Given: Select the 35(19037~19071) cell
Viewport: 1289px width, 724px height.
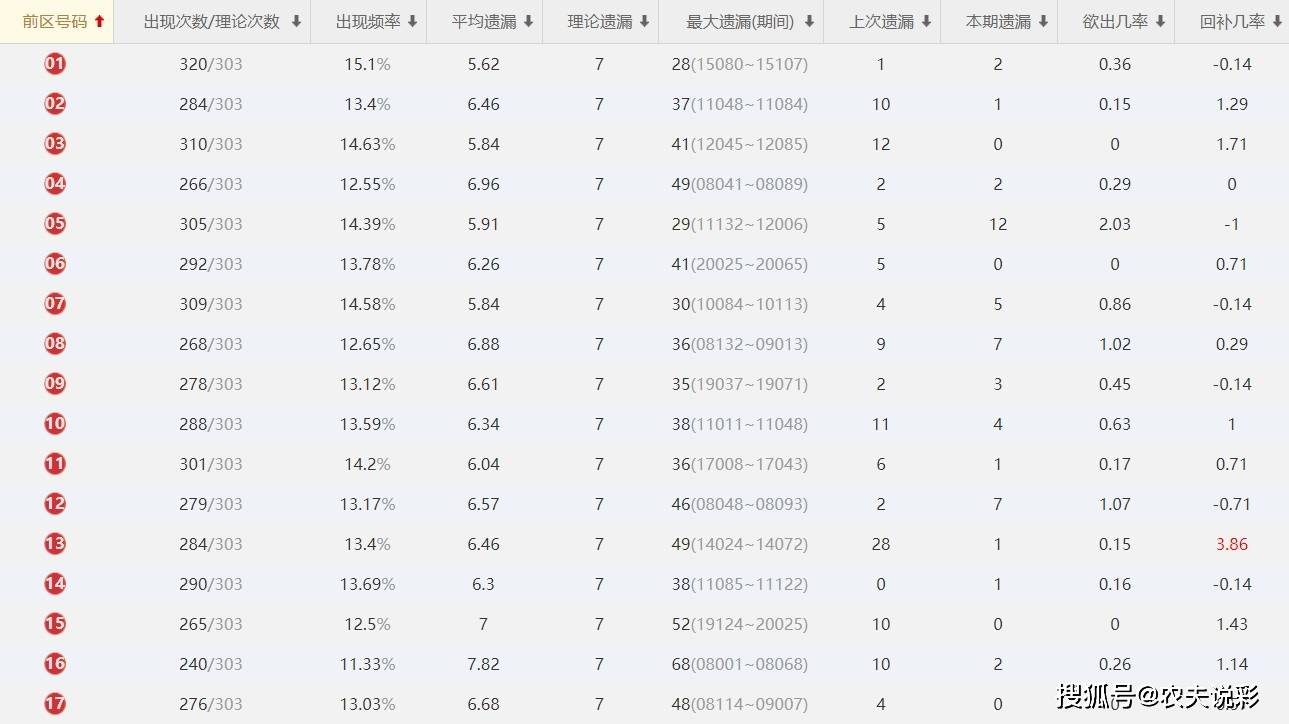Looking at the screenshot, I should pos(740,384).
